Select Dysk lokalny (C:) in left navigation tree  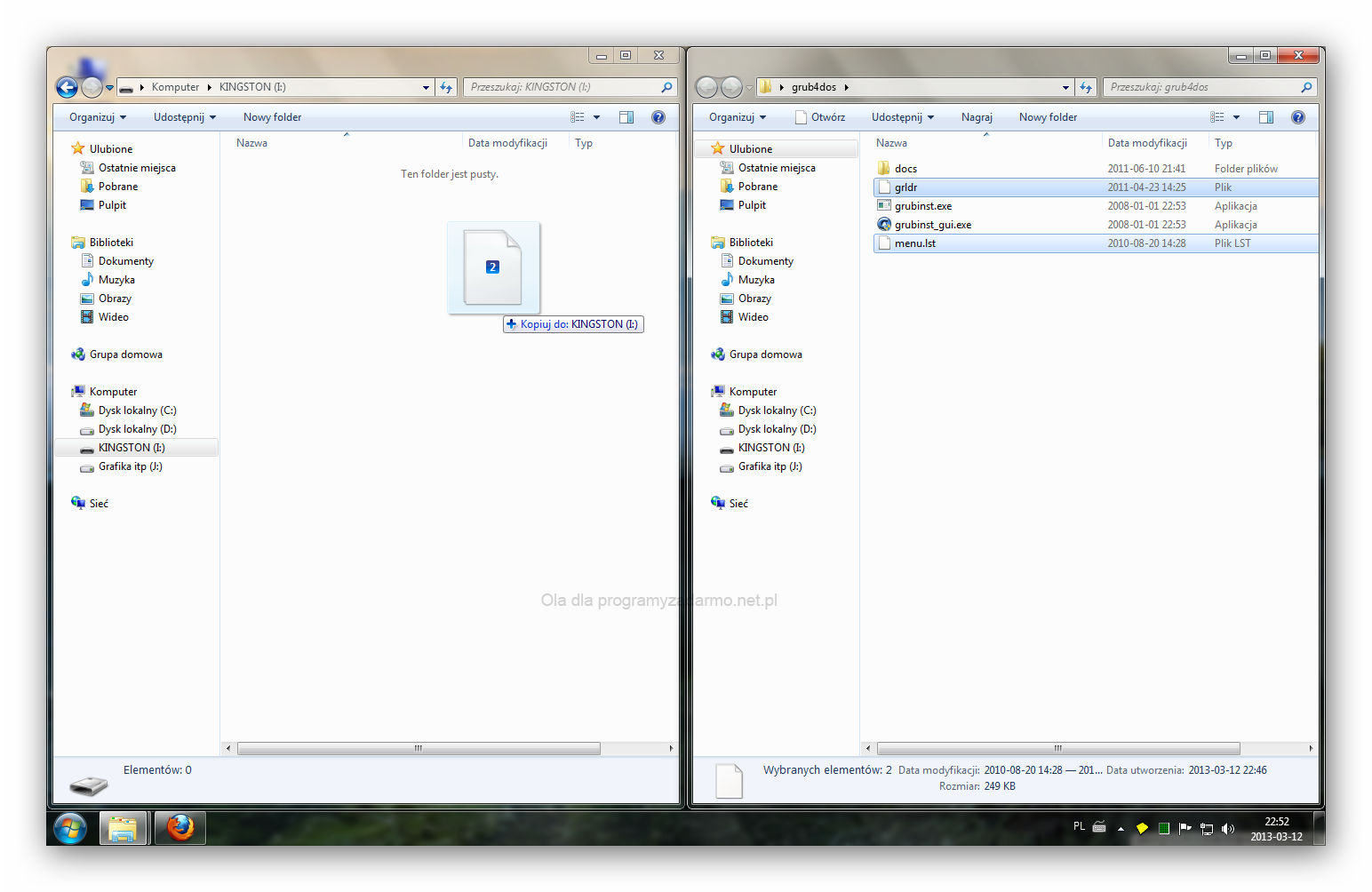137,410
